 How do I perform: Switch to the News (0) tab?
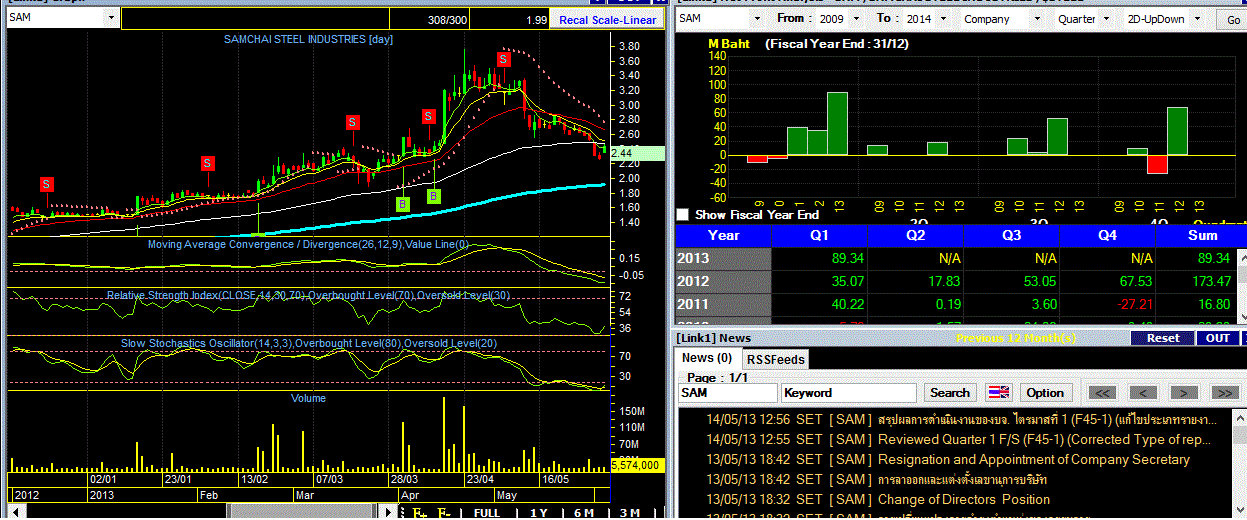(707, 358)
